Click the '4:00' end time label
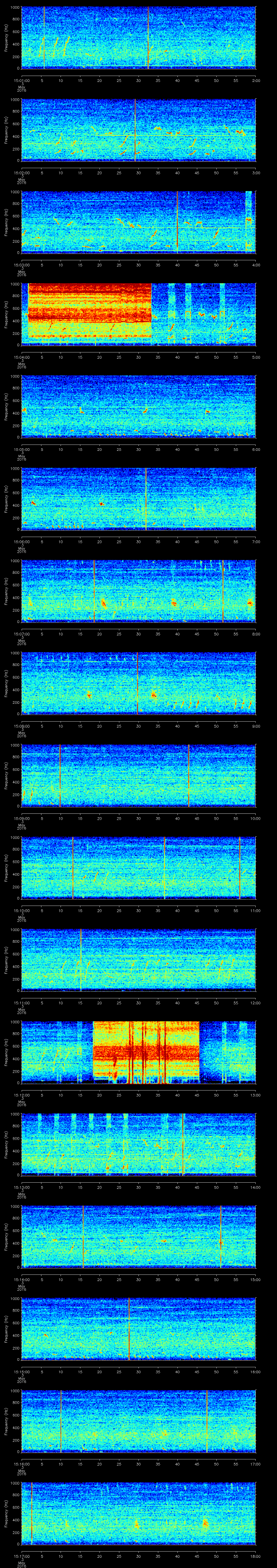The width and height of the screenshot is (277, 1568). pos(256,264)
